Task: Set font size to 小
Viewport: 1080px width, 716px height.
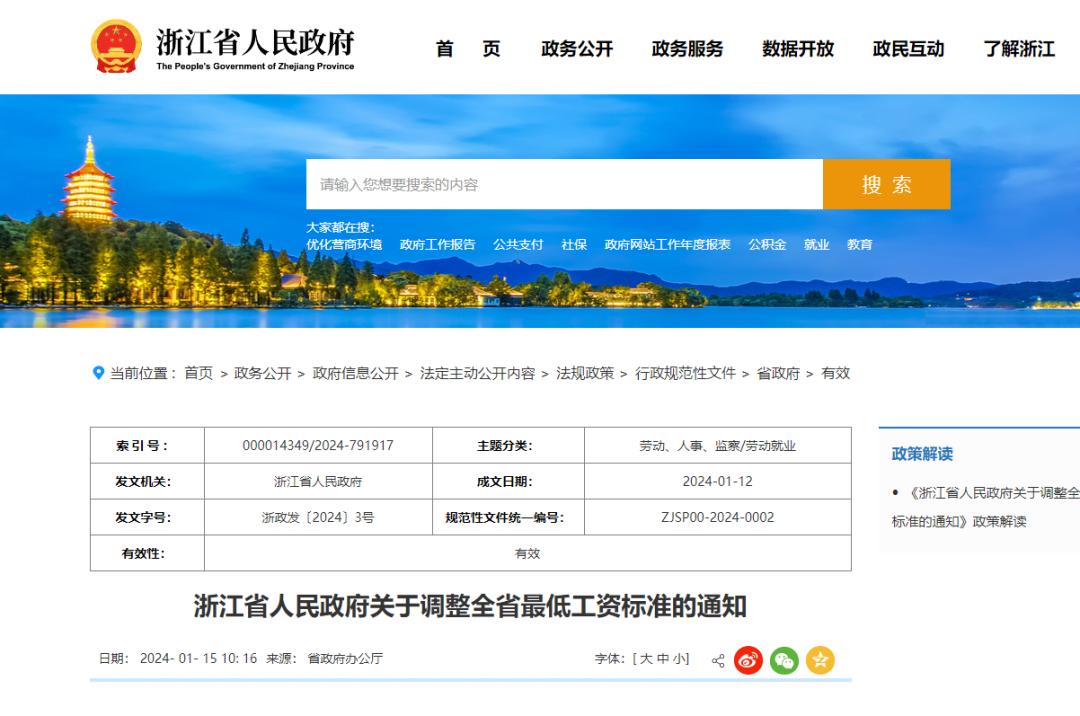Action: tap(678, 659)
